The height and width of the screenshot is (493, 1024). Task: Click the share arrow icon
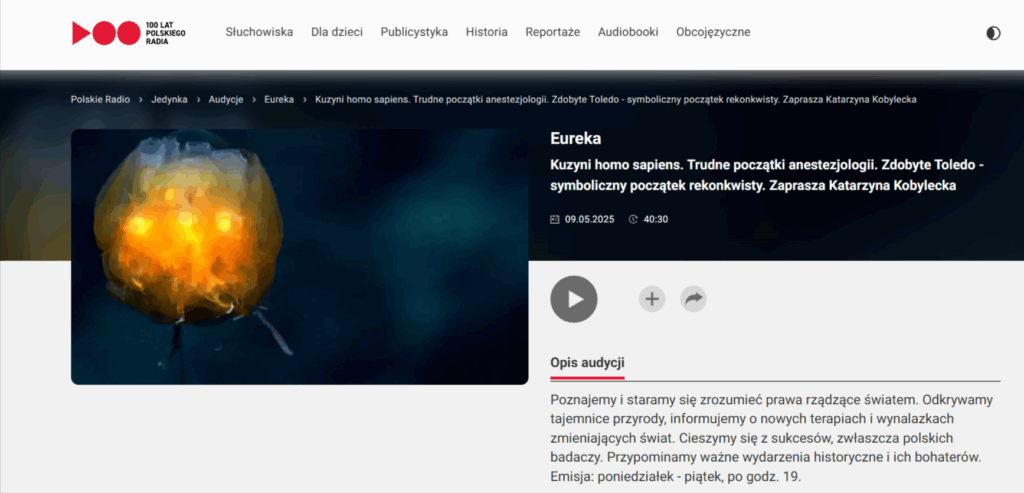click(693, 298)
